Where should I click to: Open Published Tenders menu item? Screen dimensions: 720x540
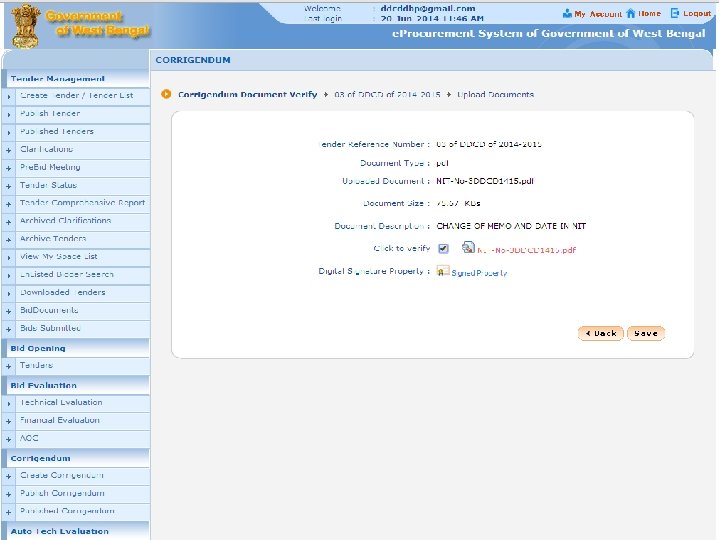pyautogui.click(x=57, y=131)
